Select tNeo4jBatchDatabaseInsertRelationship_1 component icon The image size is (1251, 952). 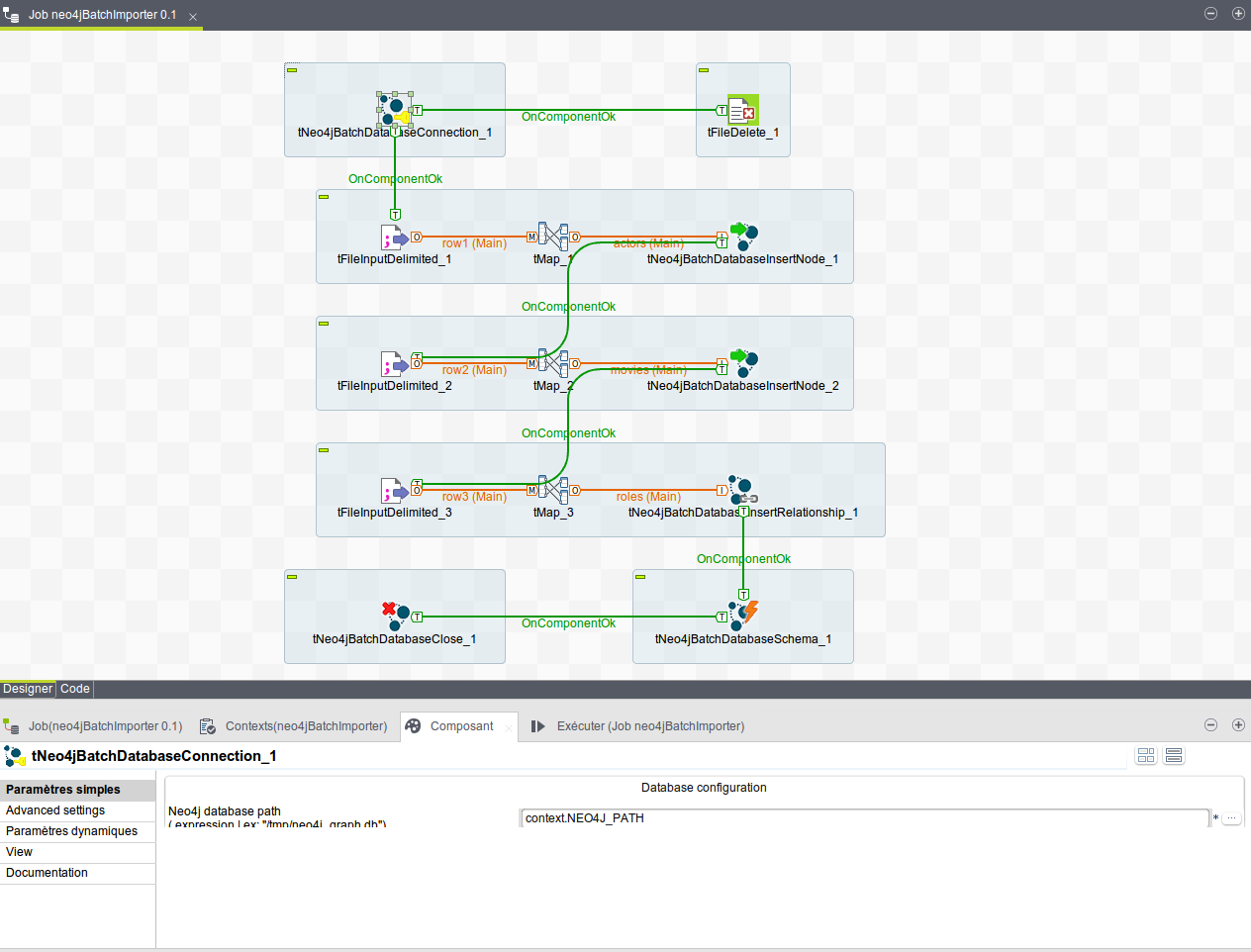[x=743, y=490]
